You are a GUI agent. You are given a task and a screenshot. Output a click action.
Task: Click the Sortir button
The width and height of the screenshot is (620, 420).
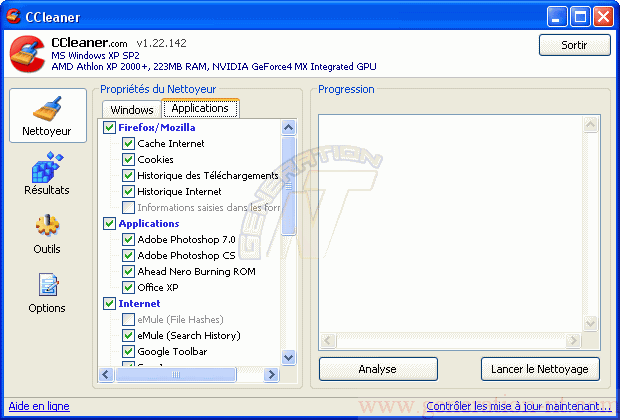click(x=575, y=45)
